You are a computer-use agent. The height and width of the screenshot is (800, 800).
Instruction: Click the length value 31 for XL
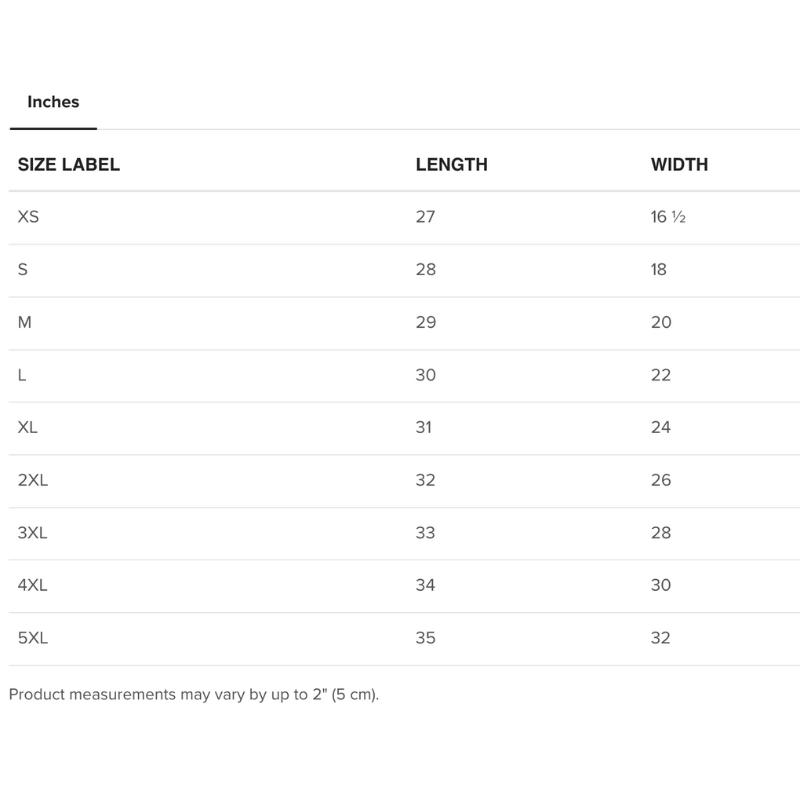pos(424,428)
